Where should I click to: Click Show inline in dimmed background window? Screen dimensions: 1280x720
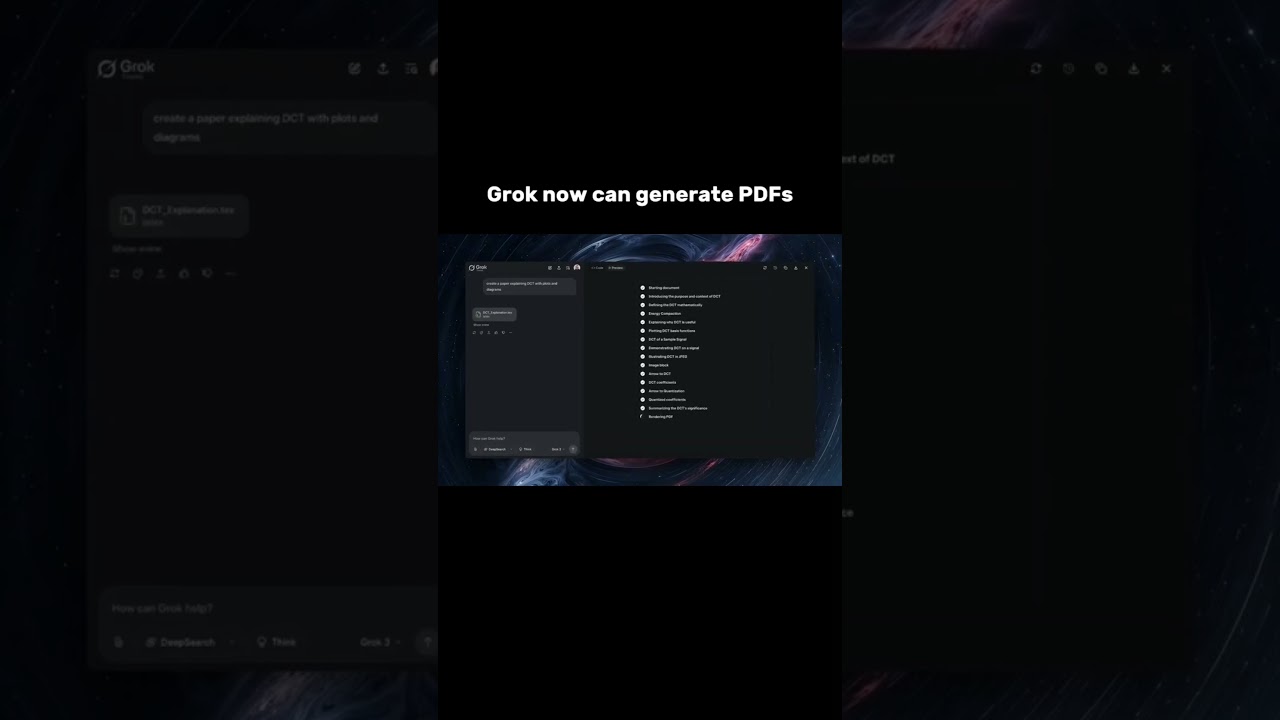pyautogui.click(x=137, y=248)
